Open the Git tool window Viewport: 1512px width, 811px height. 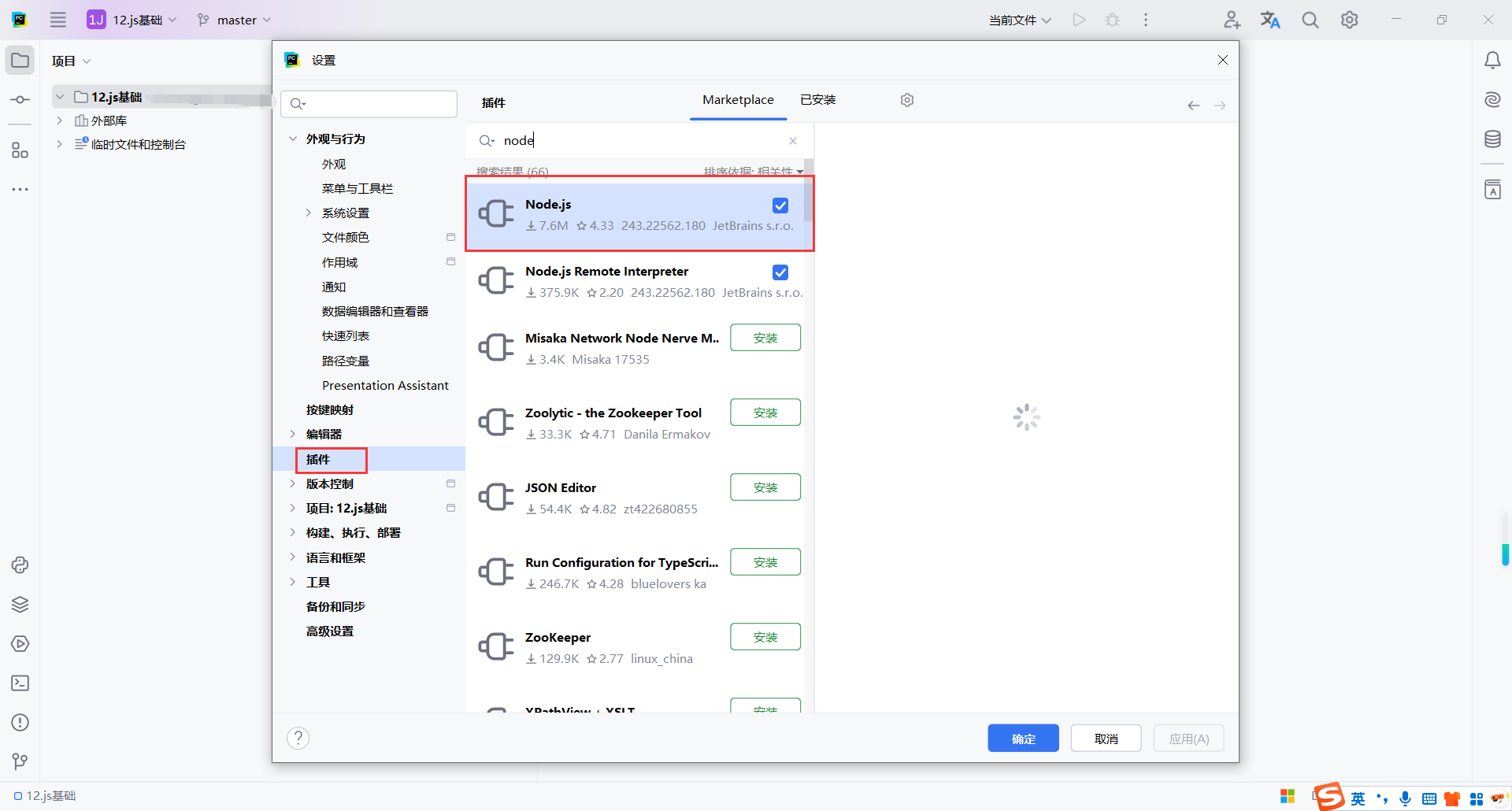20,761
